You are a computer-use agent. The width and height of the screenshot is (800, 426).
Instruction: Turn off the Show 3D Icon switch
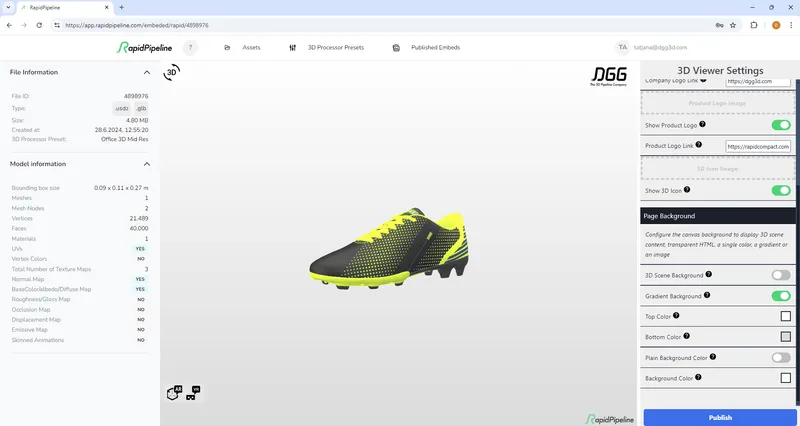780,190
